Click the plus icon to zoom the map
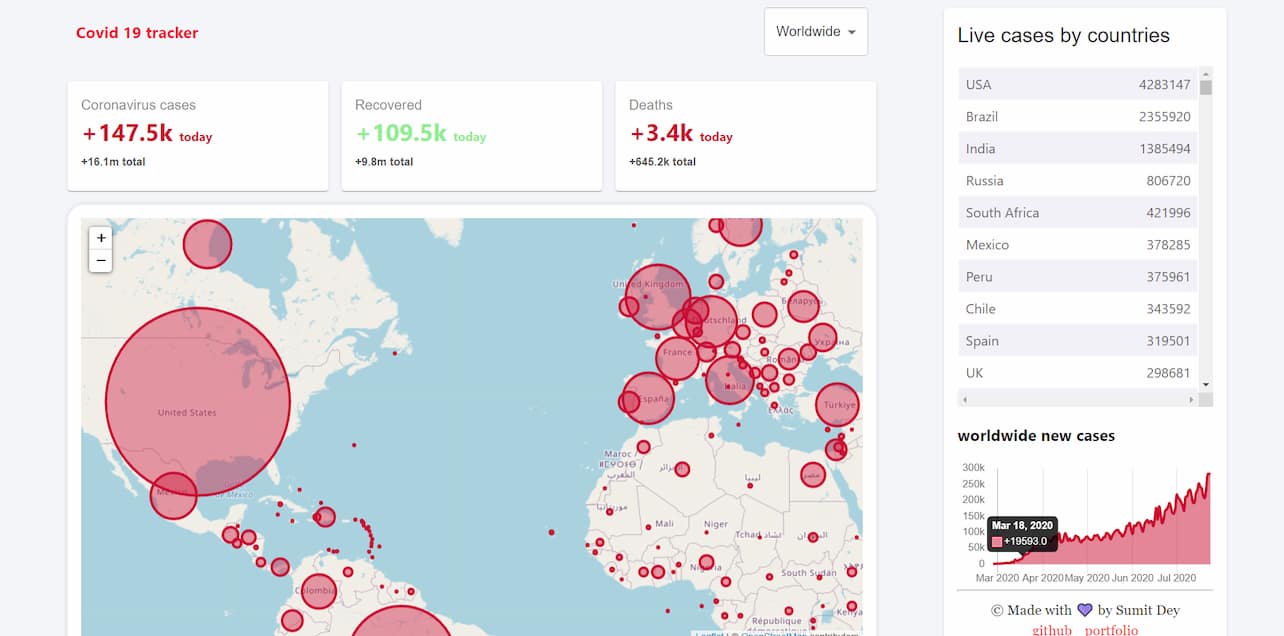 click(x=100, y=238)
